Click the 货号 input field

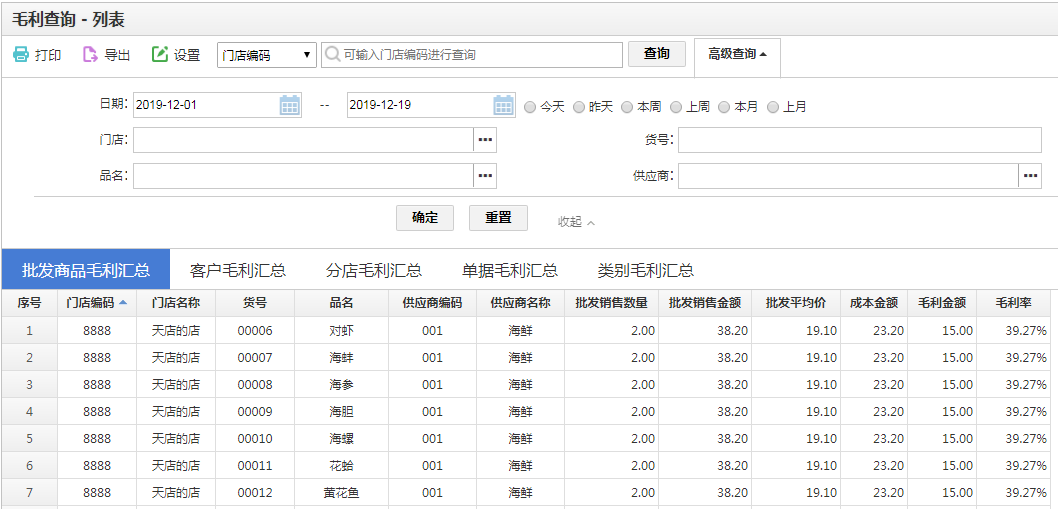(x=860, y=140)
